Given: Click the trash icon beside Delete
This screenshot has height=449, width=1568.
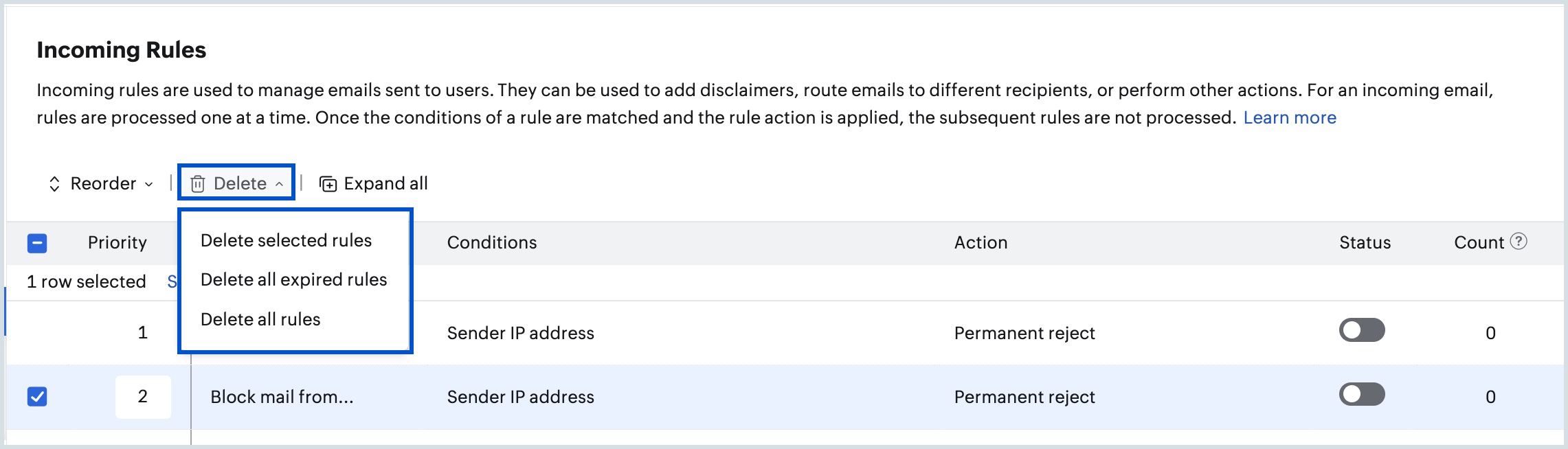Looking at the screenshot, I should click(x=198, y=184).
